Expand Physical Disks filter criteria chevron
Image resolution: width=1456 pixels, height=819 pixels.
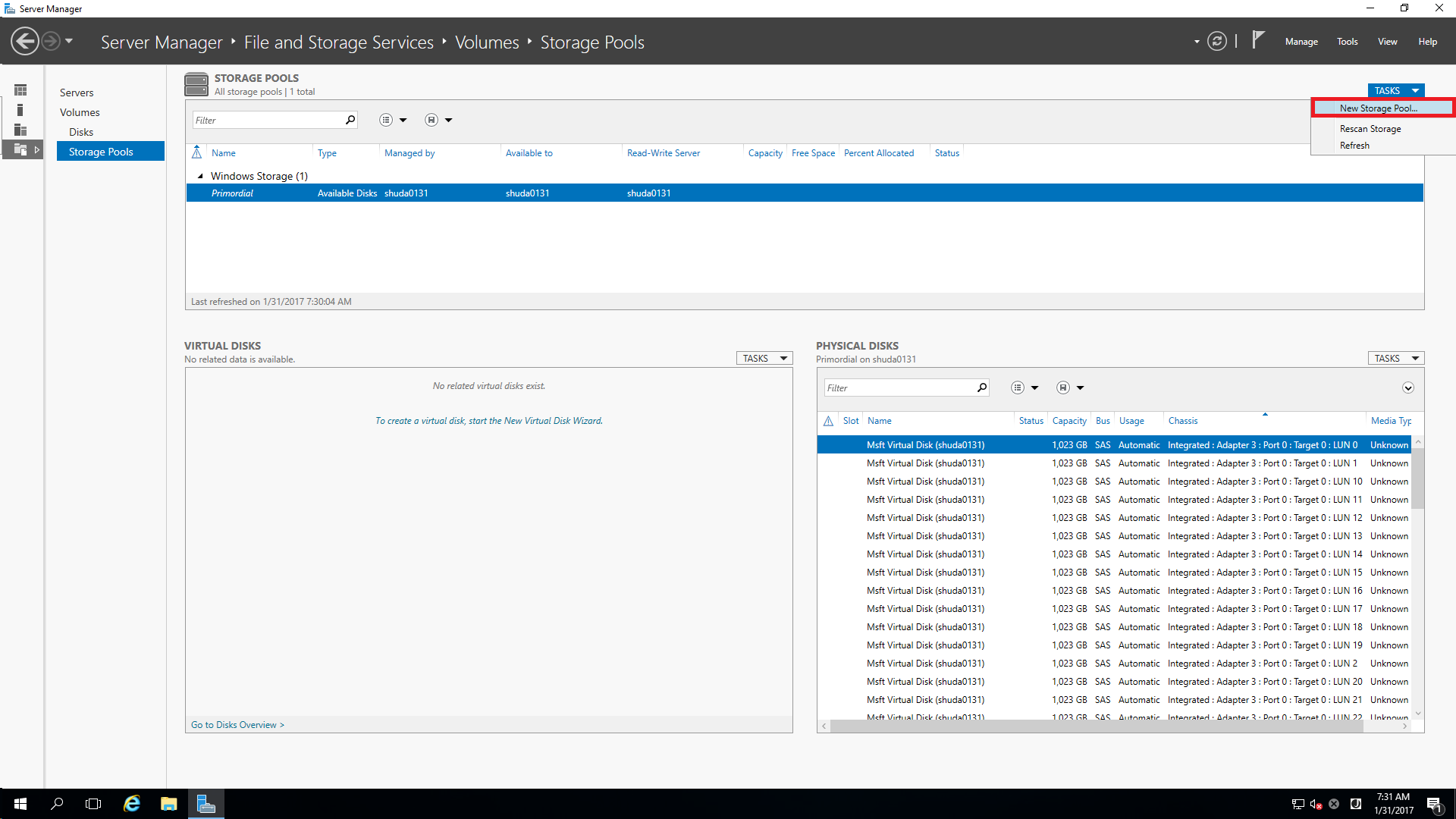pos(1408,388)
